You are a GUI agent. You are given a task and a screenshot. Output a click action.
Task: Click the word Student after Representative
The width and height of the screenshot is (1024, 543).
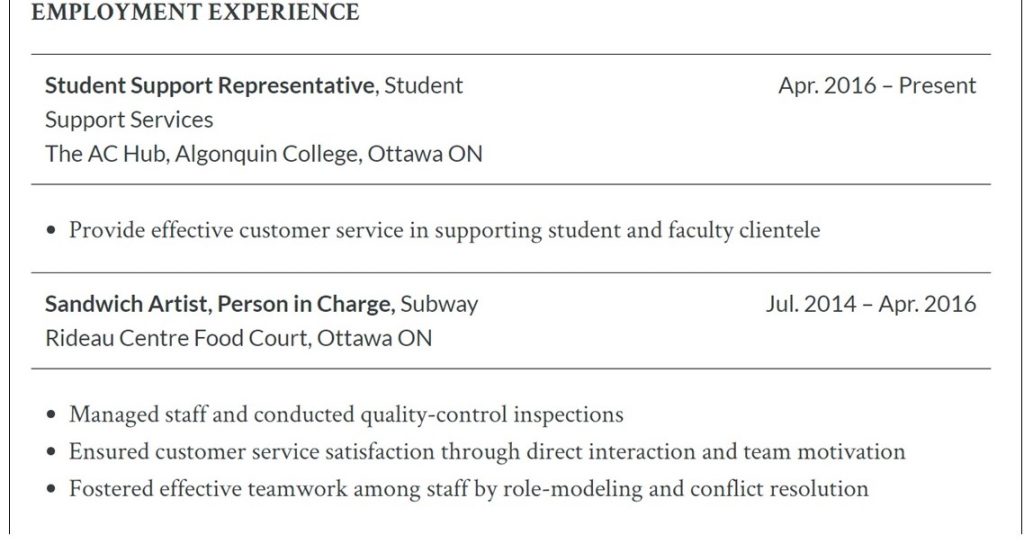[x=423, y=86]
